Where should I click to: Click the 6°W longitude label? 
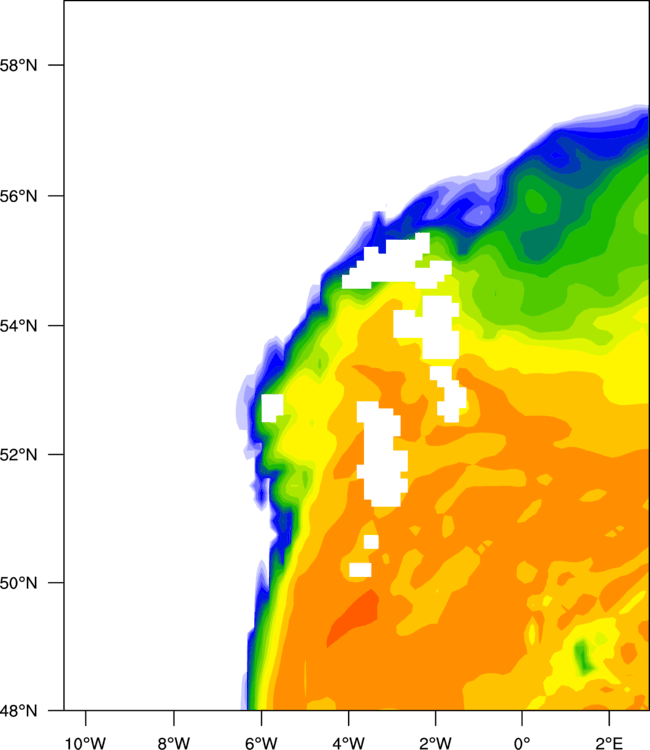coord(261,743)
